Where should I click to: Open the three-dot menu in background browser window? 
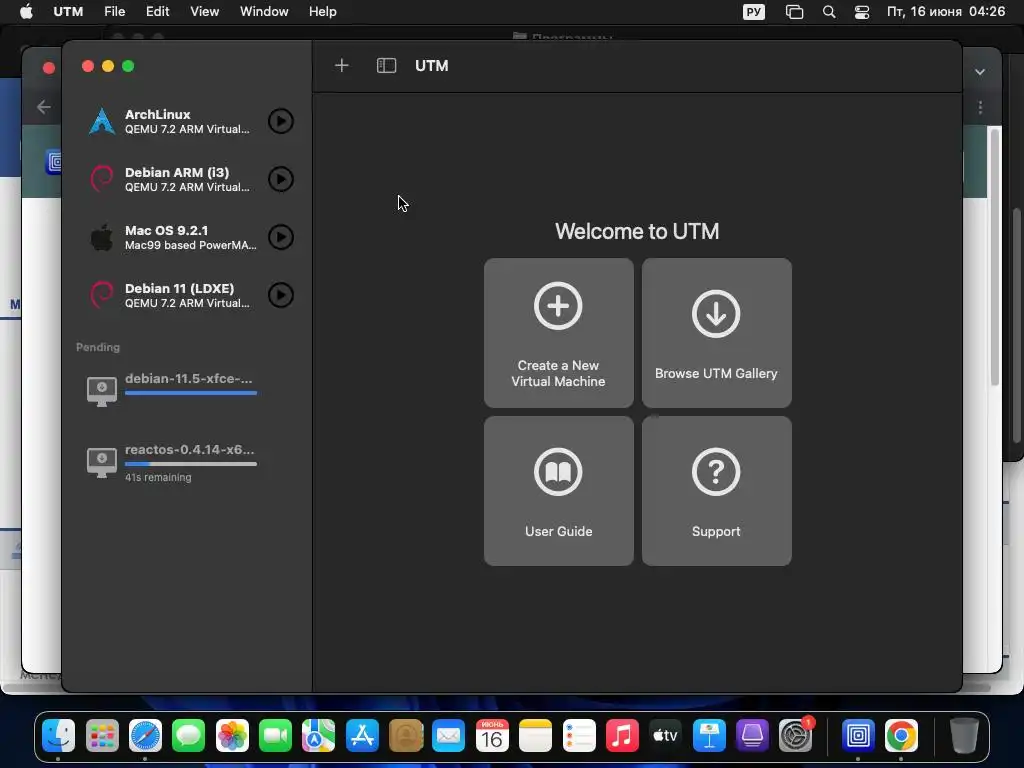980,107
